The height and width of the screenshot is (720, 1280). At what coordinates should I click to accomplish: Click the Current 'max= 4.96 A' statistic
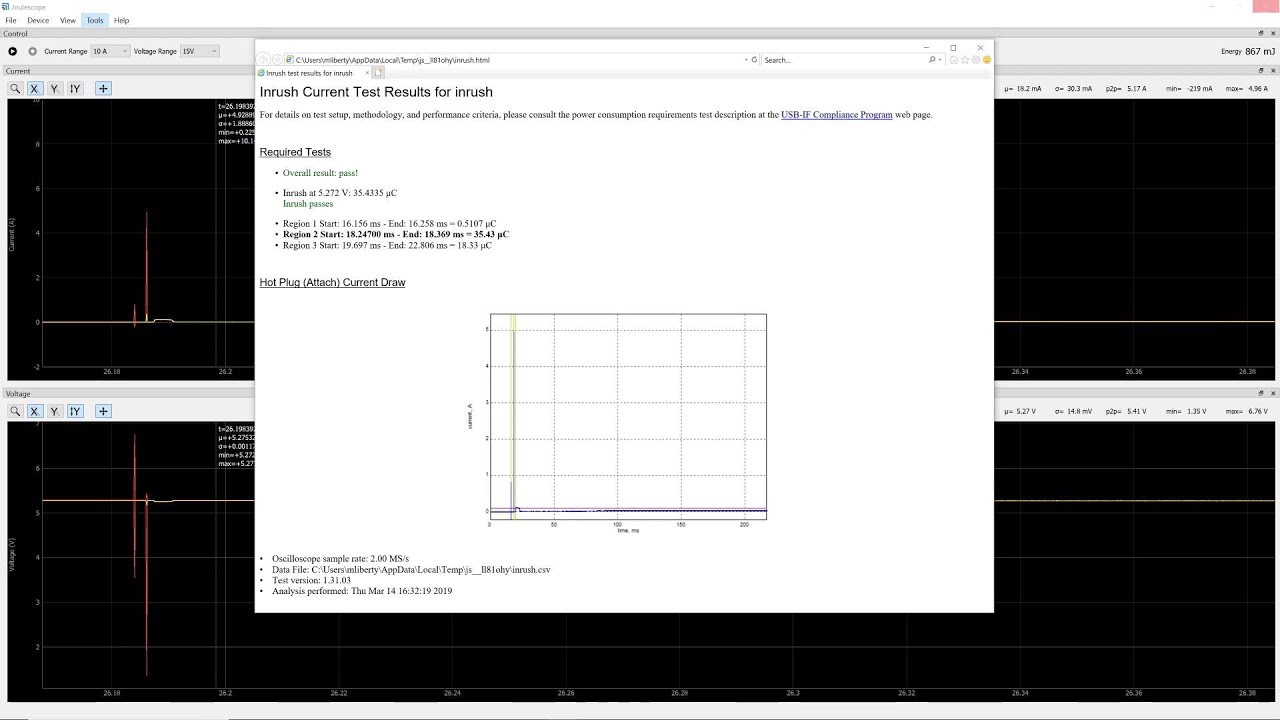coord(1245,89)
